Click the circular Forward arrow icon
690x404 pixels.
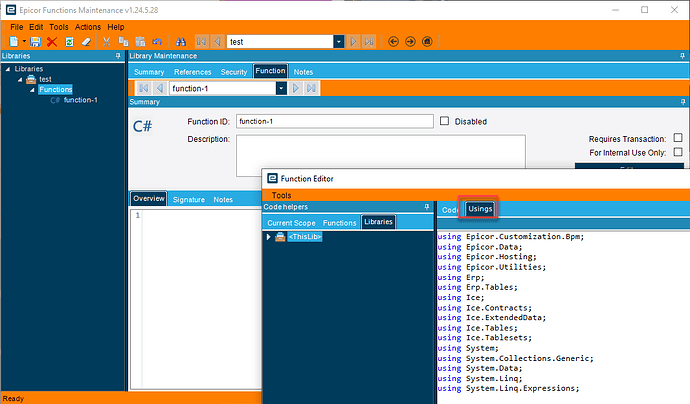[x=410, y=42]
